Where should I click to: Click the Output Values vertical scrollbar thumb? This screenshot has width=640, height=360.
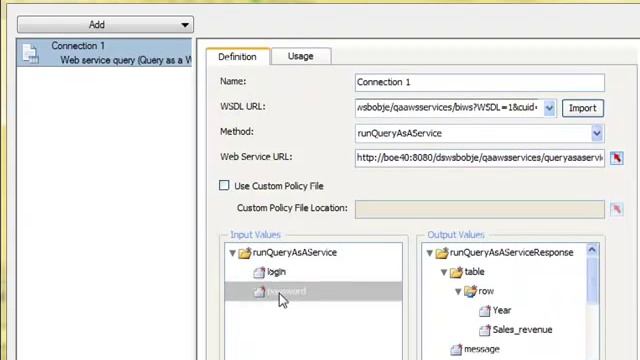[592, 280]
